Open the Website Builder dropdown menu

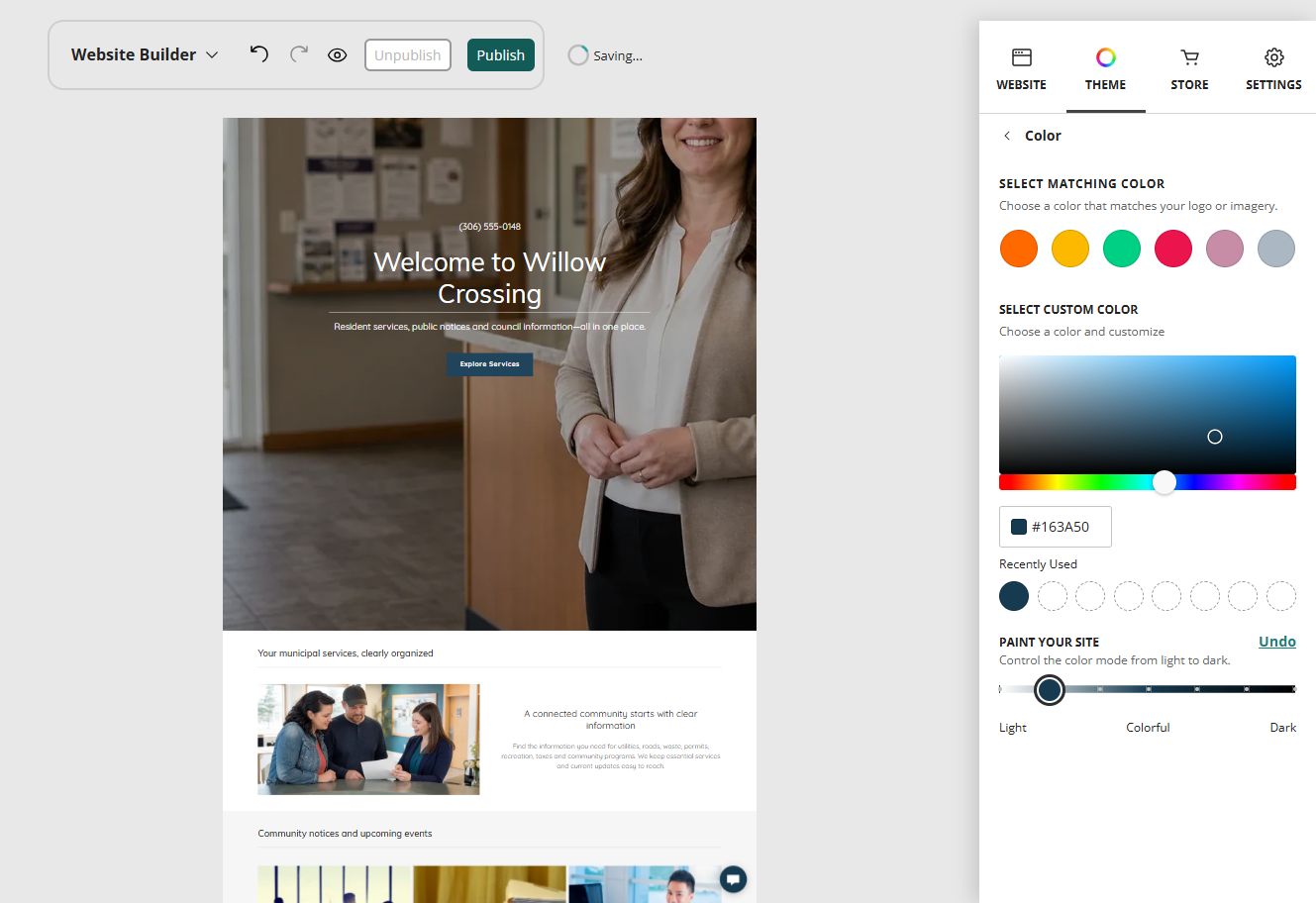(x=145, y=54)
